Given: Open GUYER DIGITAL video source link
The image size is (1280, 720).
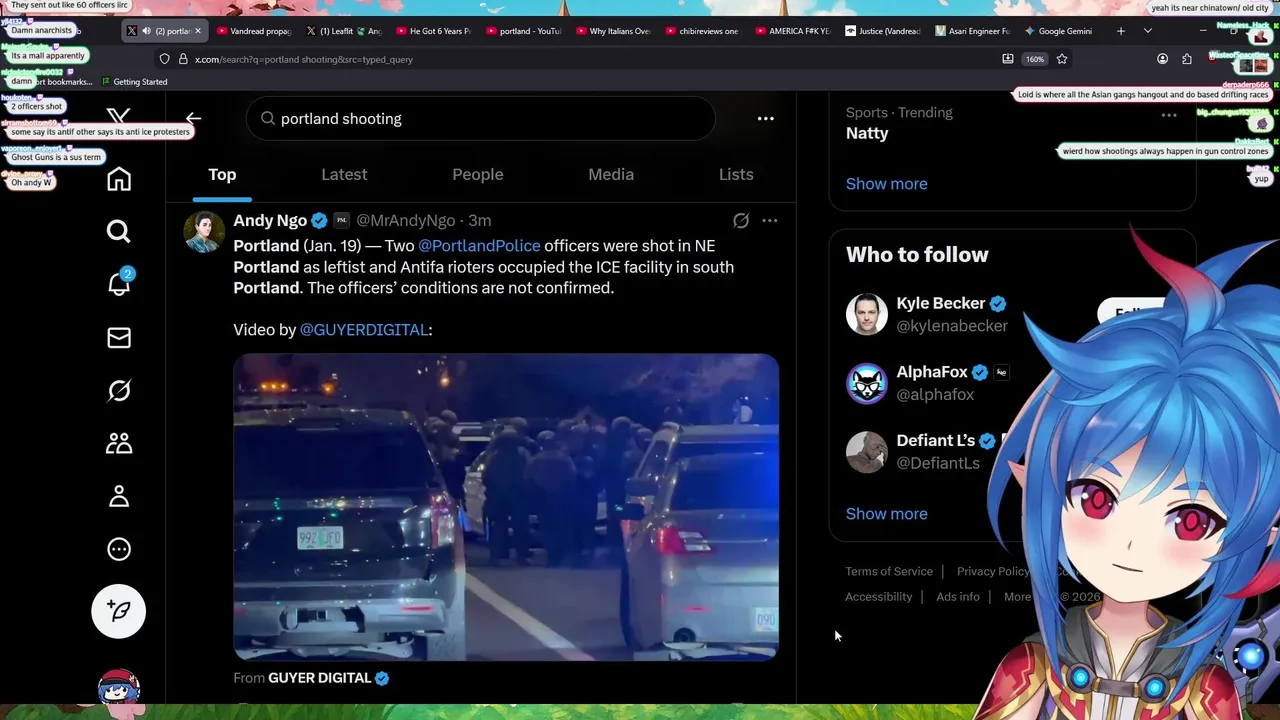Looking at the screenshot, I should tap(319, 678).
